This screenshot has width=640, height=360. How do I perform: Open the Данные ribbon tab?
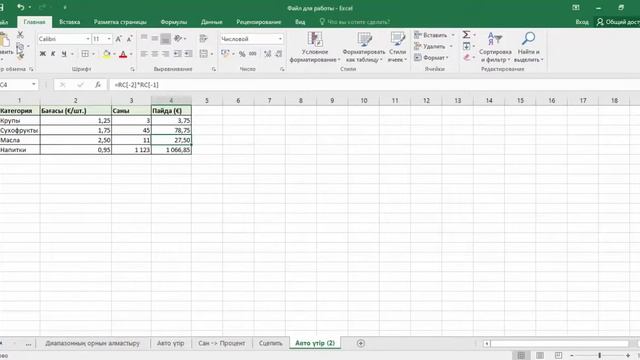(x=211, y=22)
